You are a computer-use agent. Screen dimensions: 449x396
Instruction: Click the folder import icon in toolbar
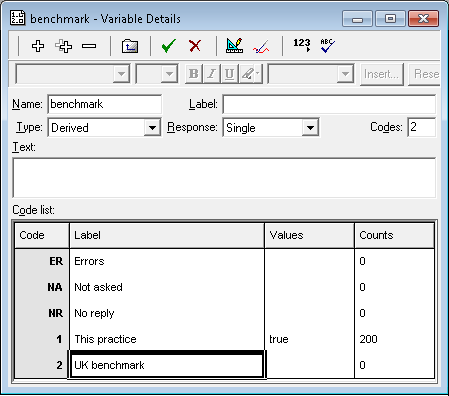130,46
